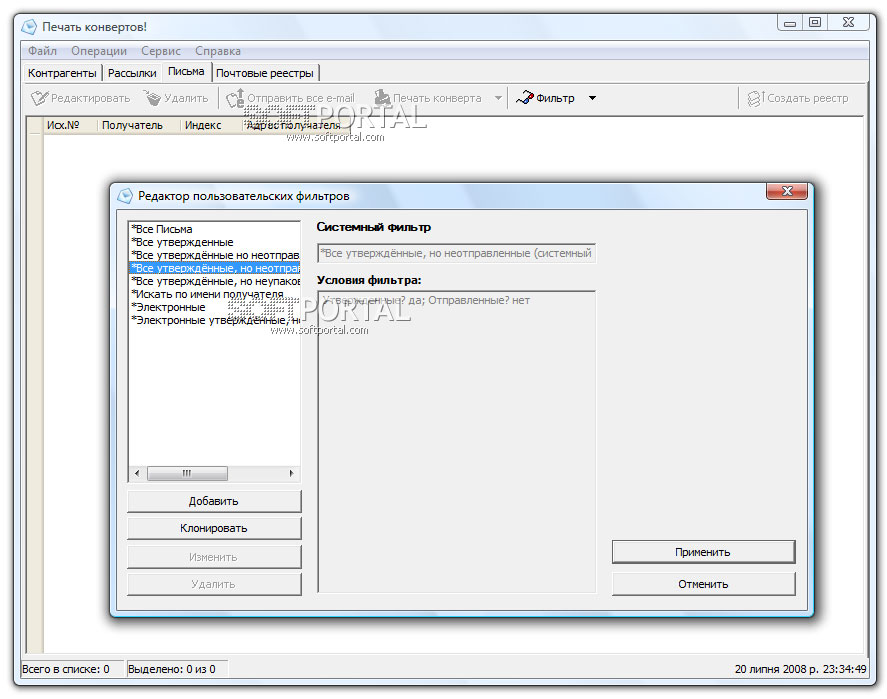Maximize the Печать конвертов main window
Viewport: 887px width, 699px height.
click(815, 23)
